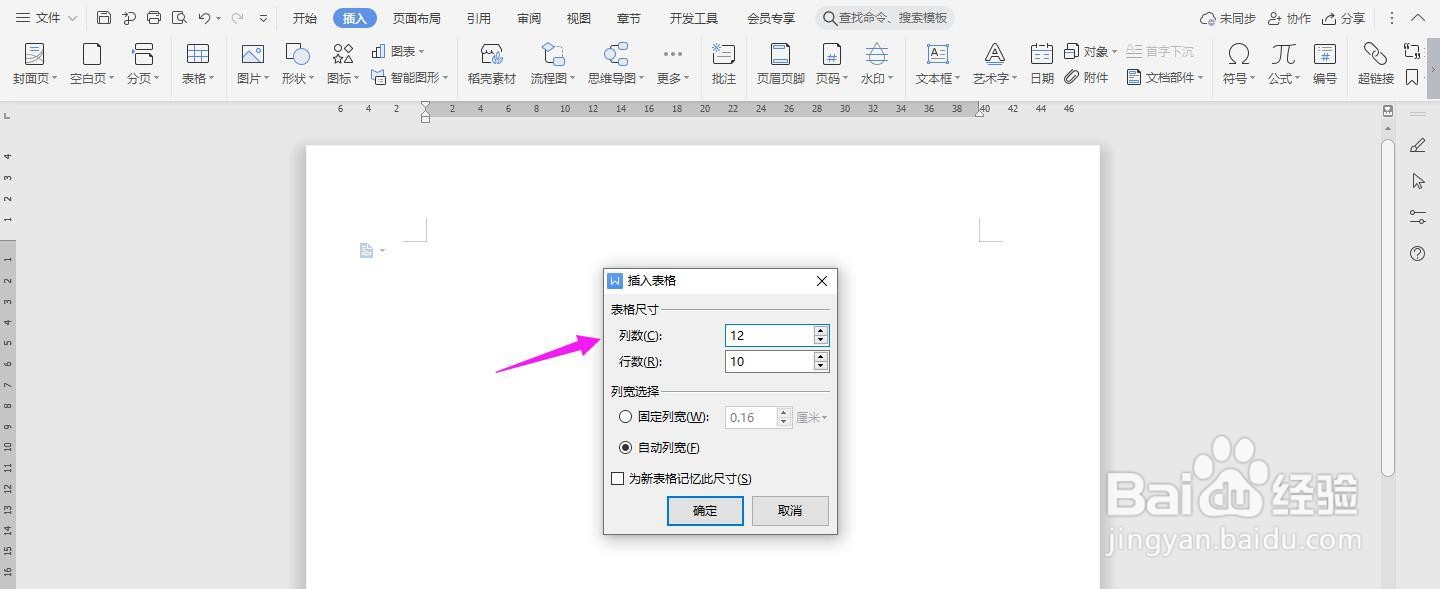Click the 协作 collaborate button
Viewport: 1440px width, 589px height.
[1289, 18]
